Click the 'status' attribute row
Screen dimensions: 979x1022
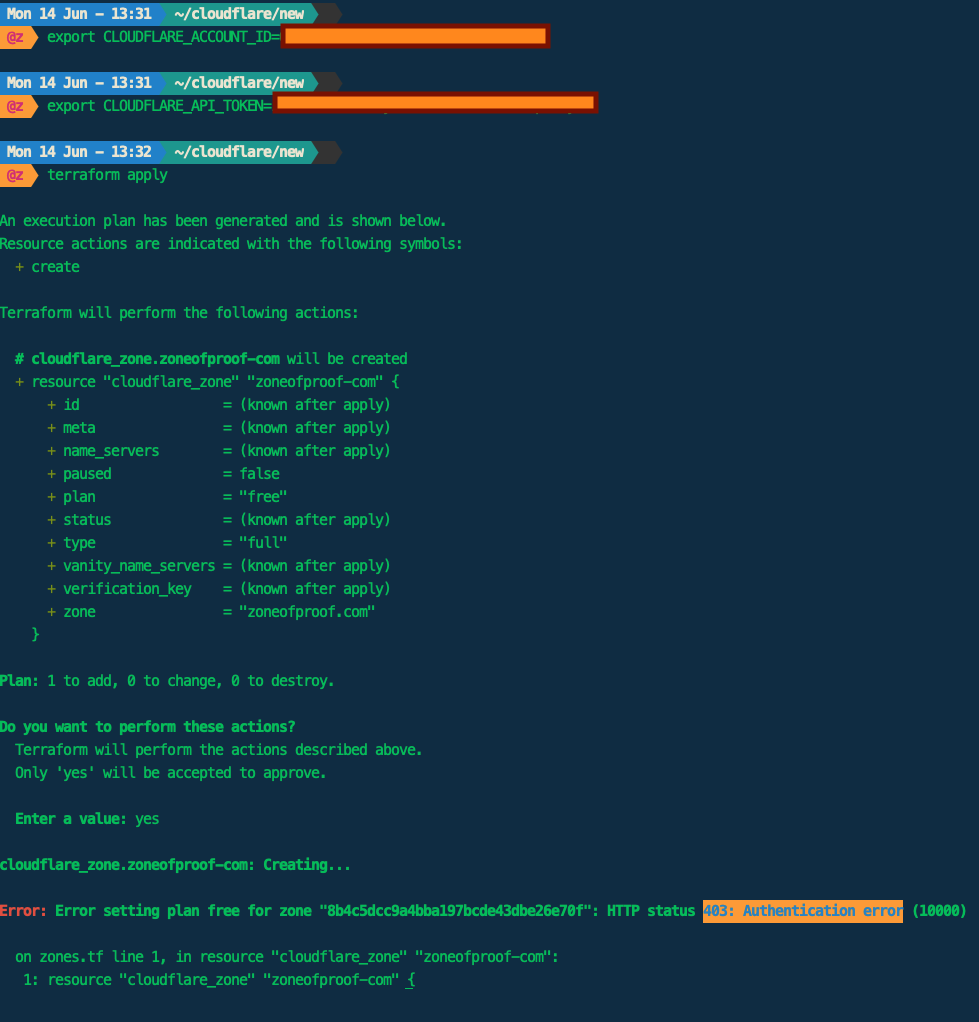click(218, 519)
